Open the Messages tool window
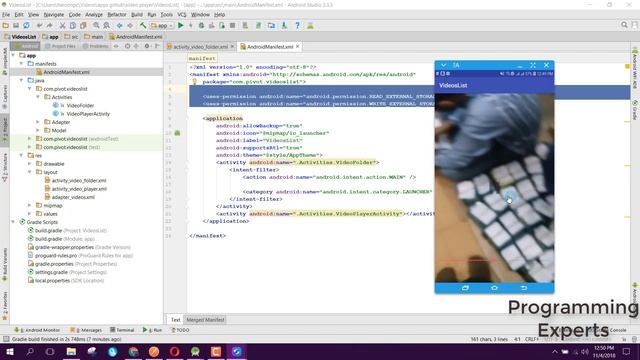 pos(86,330)
